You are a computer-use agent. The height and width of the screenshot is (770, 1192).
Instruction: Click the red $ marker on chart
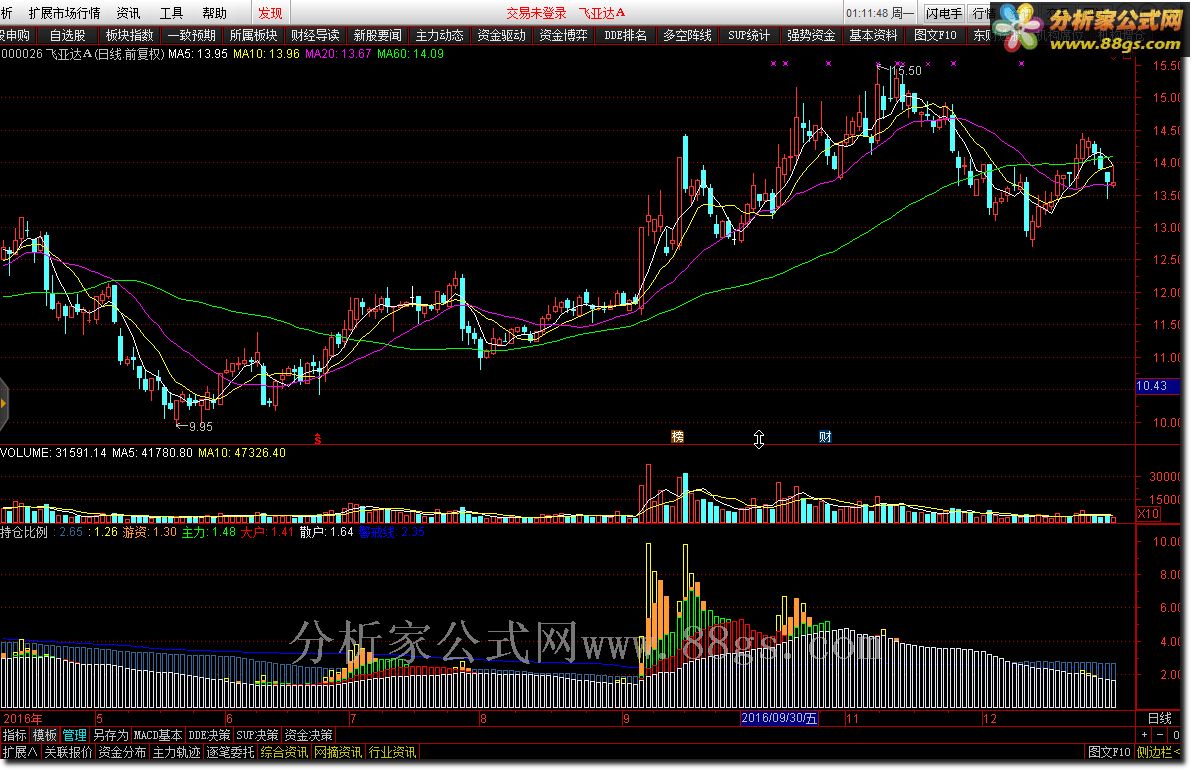pyautogui.click(x=318, y=439)
